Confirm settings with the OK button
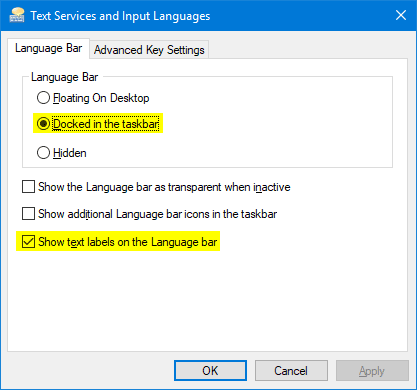 pos(210,370)
